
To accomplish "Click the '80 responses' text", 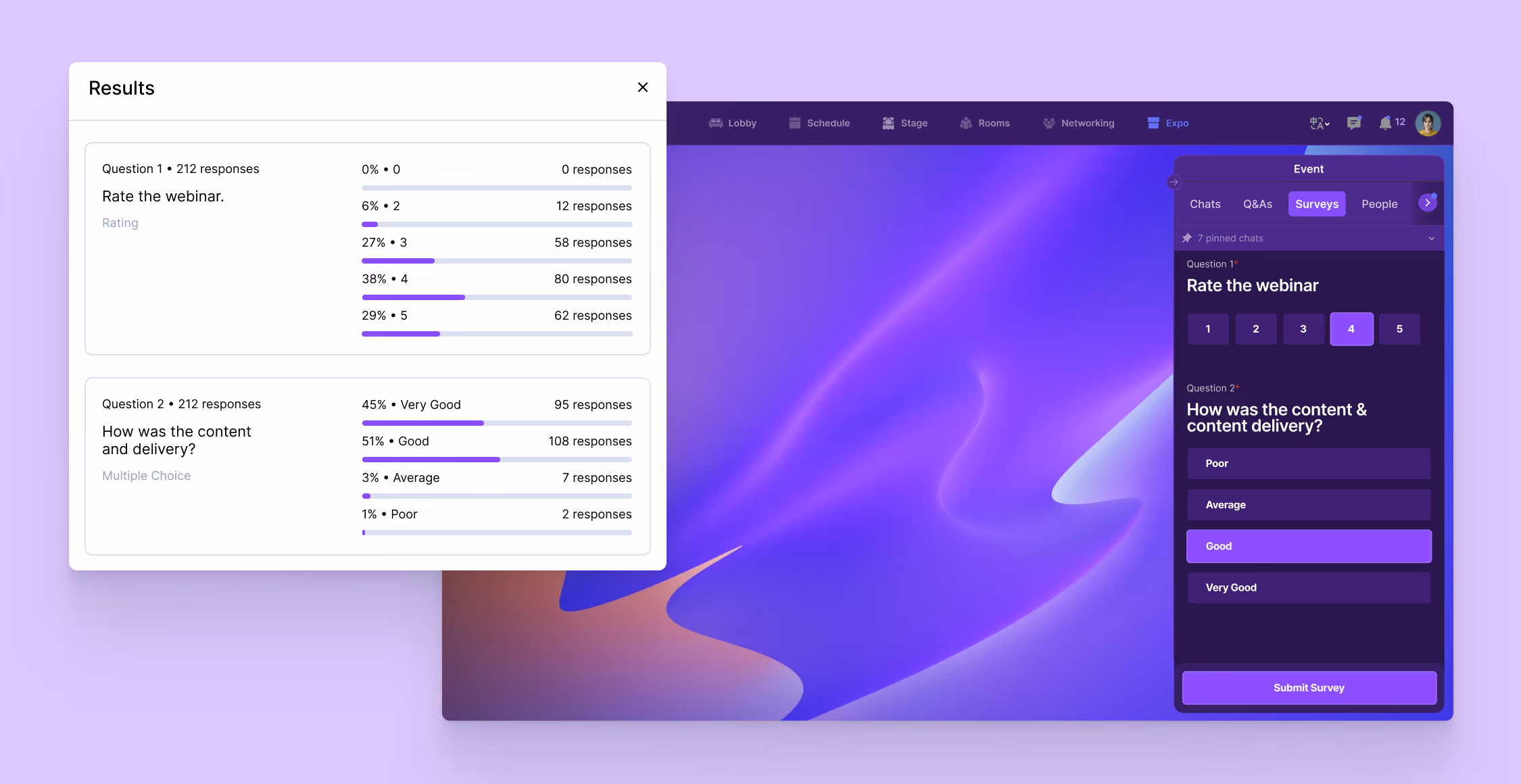I will pyautogui.click(x=593, y=279).
